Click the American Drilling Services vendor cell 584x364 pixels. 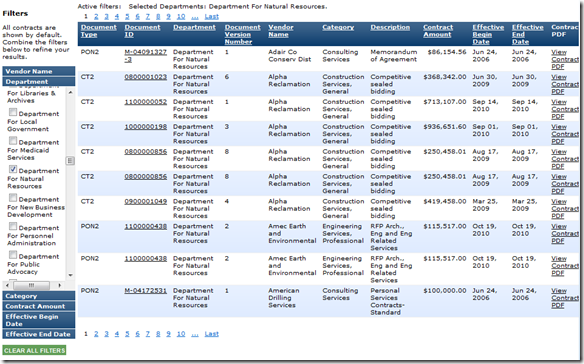pyautogui.click(x=283, y=298)
